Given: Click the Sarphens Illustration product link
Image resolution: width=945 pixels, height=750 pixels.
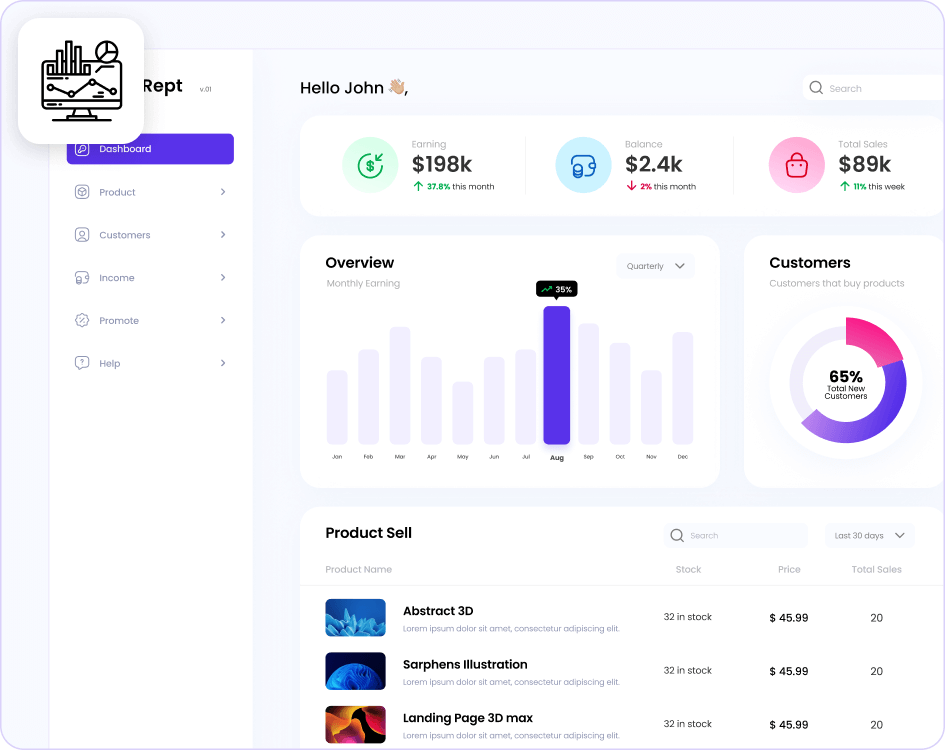Looking at the screenshot, I should coord(465,664).
